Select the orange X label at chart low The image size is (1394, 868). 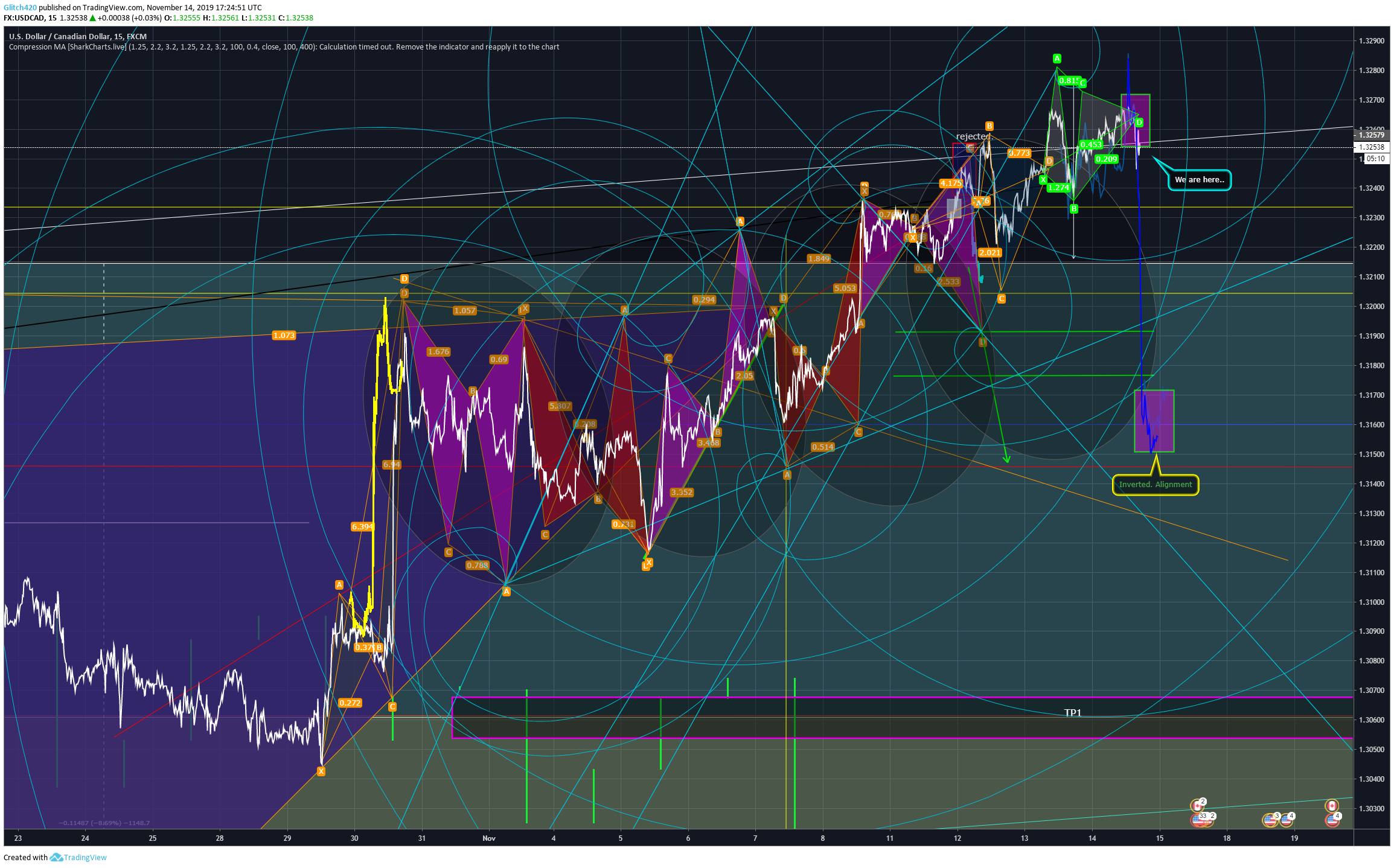(x=321, y=771)
